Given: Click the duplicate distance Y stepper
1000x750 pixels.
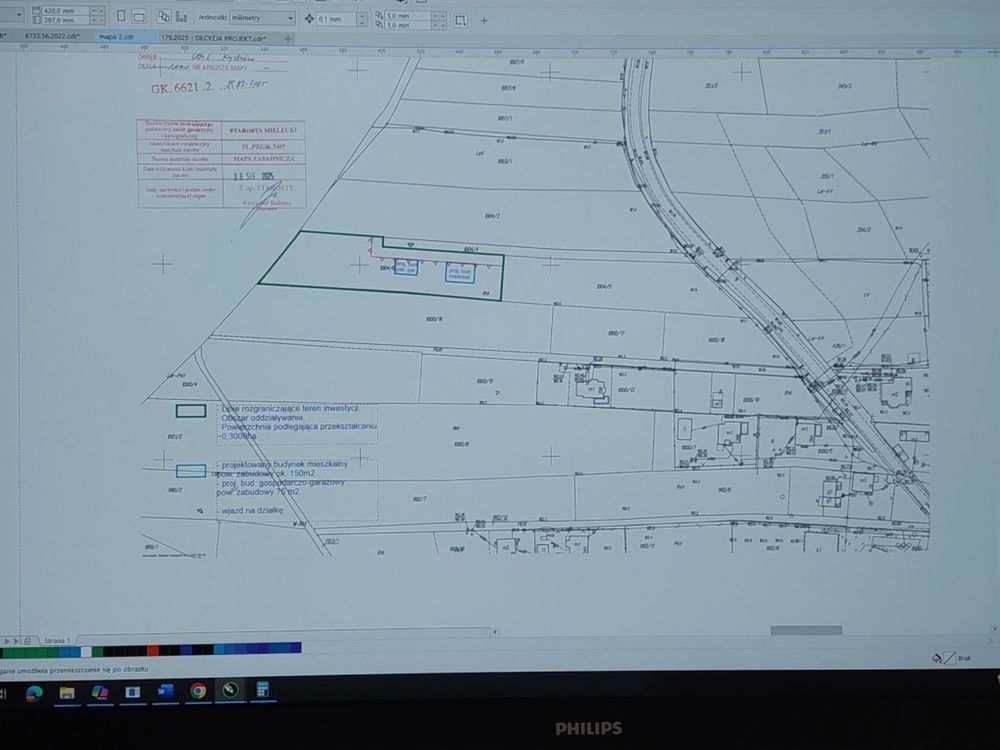Looking at the screenshot, I should pyautogui.click(x=438, y=25).
